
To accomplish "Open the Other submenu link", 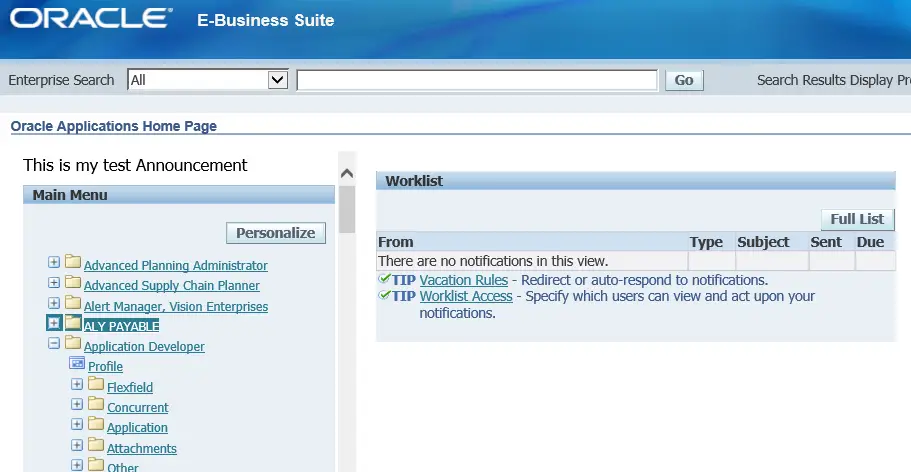I will coord(123,466).
